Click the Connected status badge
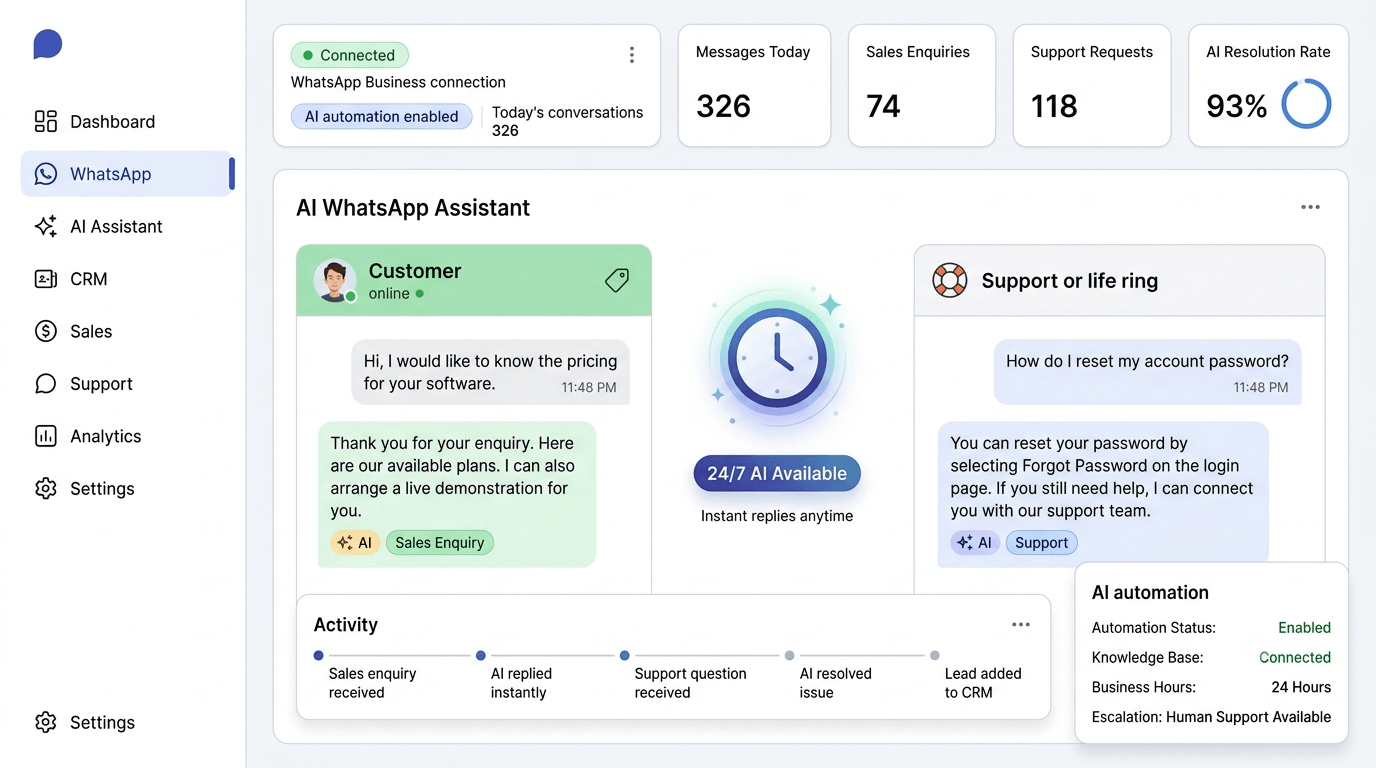 (350, 55)
